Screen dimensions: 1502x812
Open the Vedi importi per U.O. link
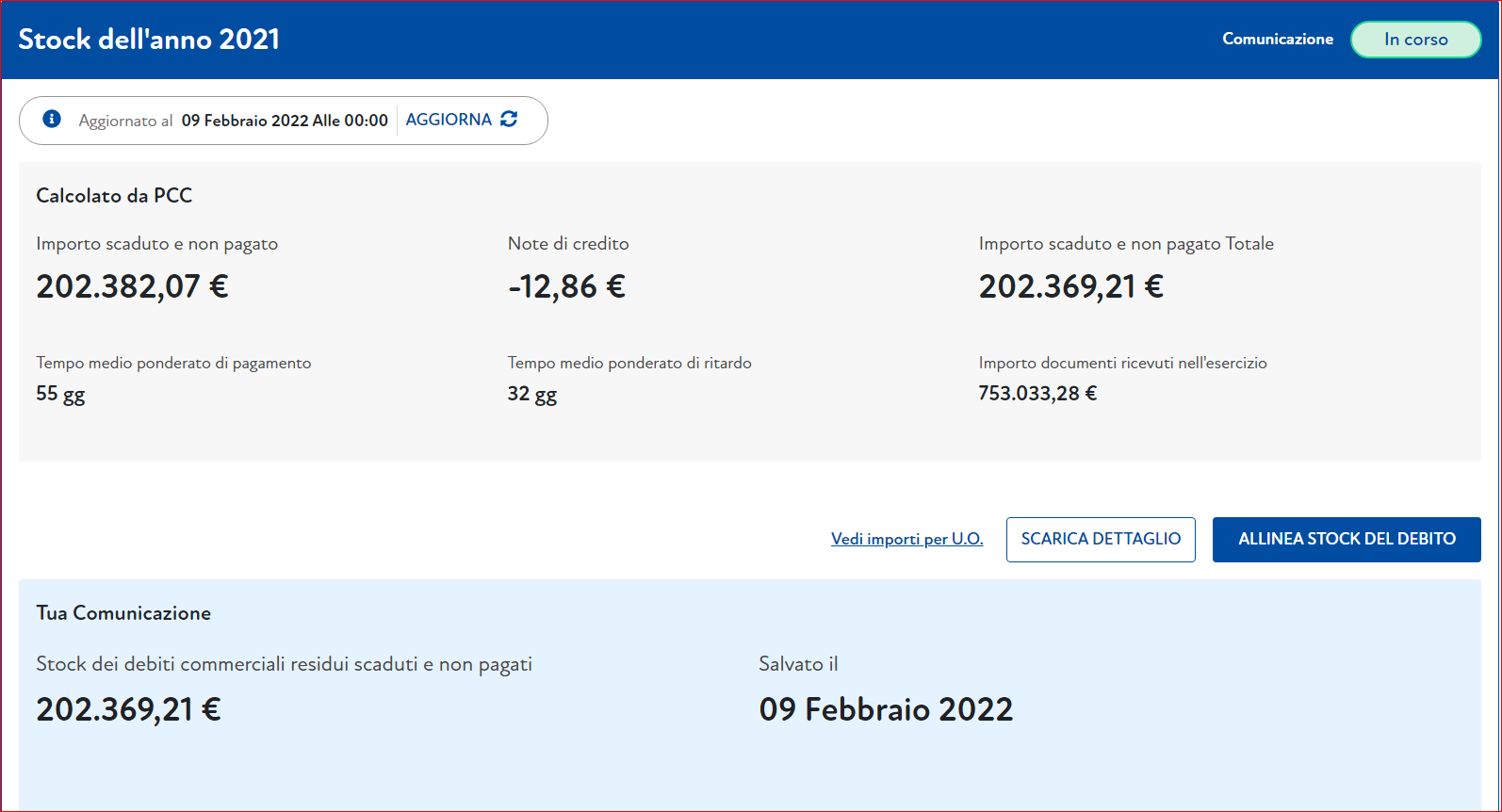tap(906, 539)
